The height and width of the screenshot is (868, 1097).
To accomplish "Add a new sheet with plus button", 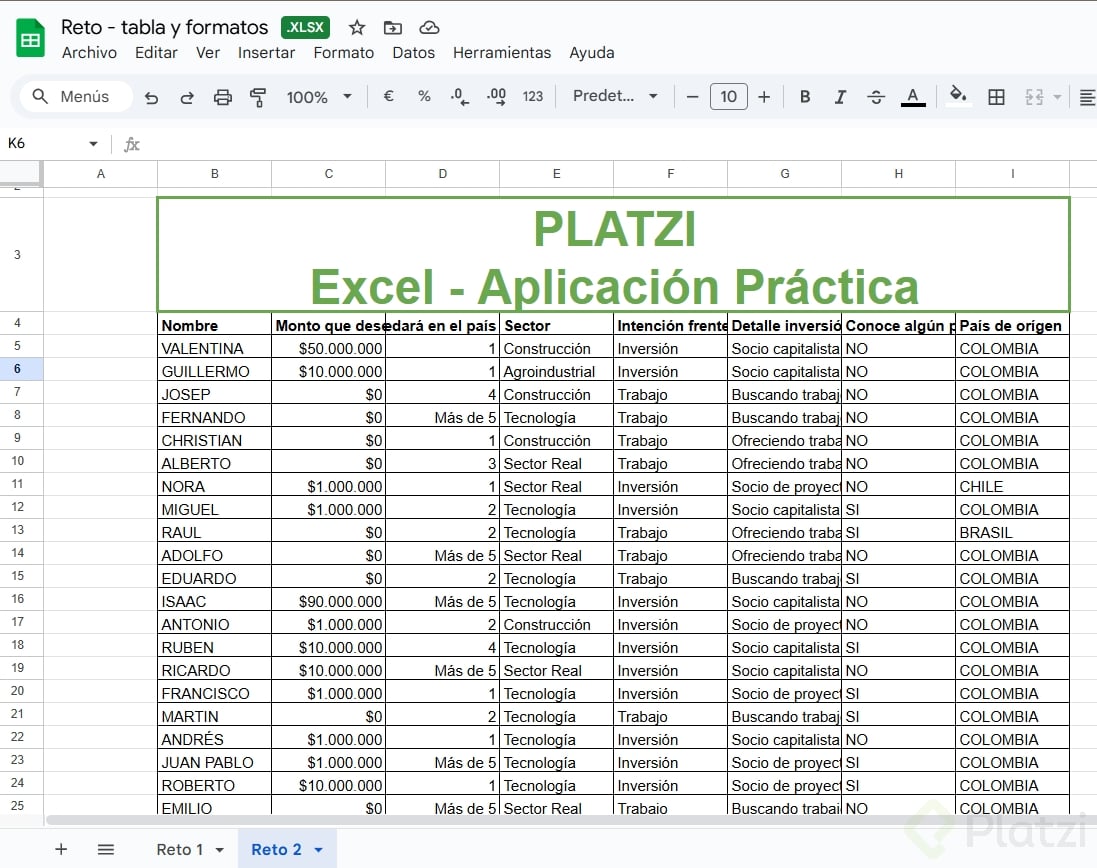I will 61,849.
